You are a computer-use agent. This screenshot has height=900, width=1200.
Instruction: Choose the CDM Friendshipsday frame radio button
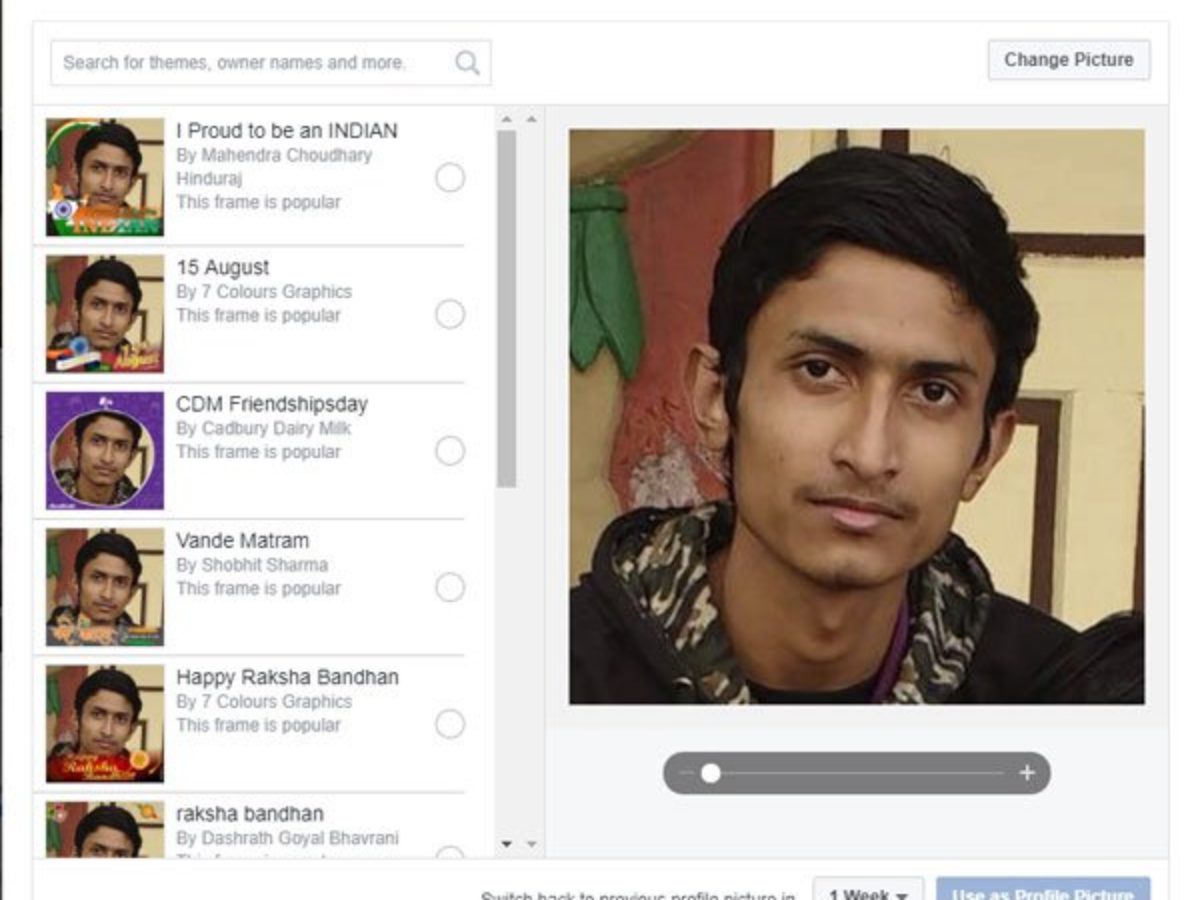click(x=450, y=451)
